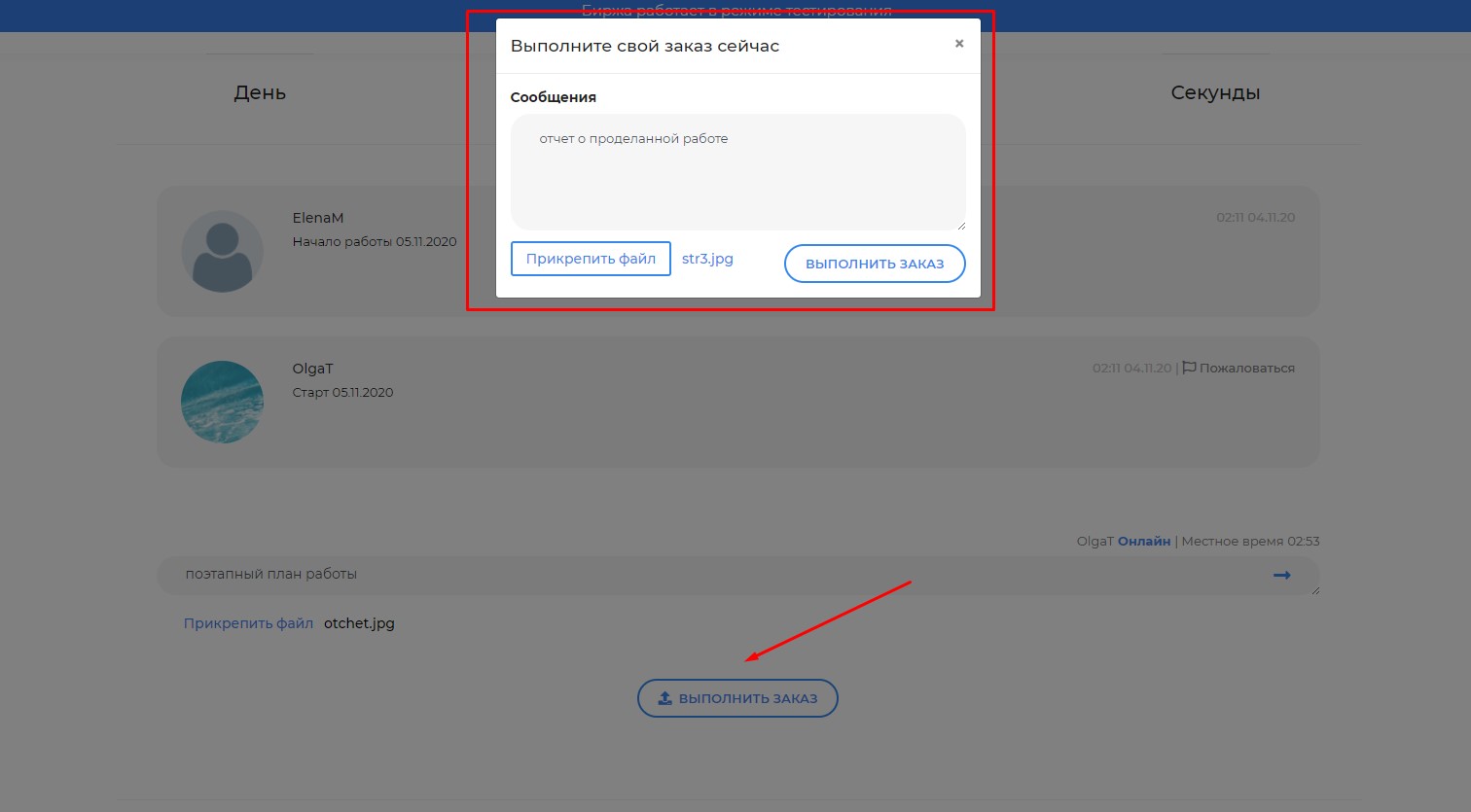Click the 'День' countdown label
This screenshot has width=1471, height=812.
pos(260,93)
